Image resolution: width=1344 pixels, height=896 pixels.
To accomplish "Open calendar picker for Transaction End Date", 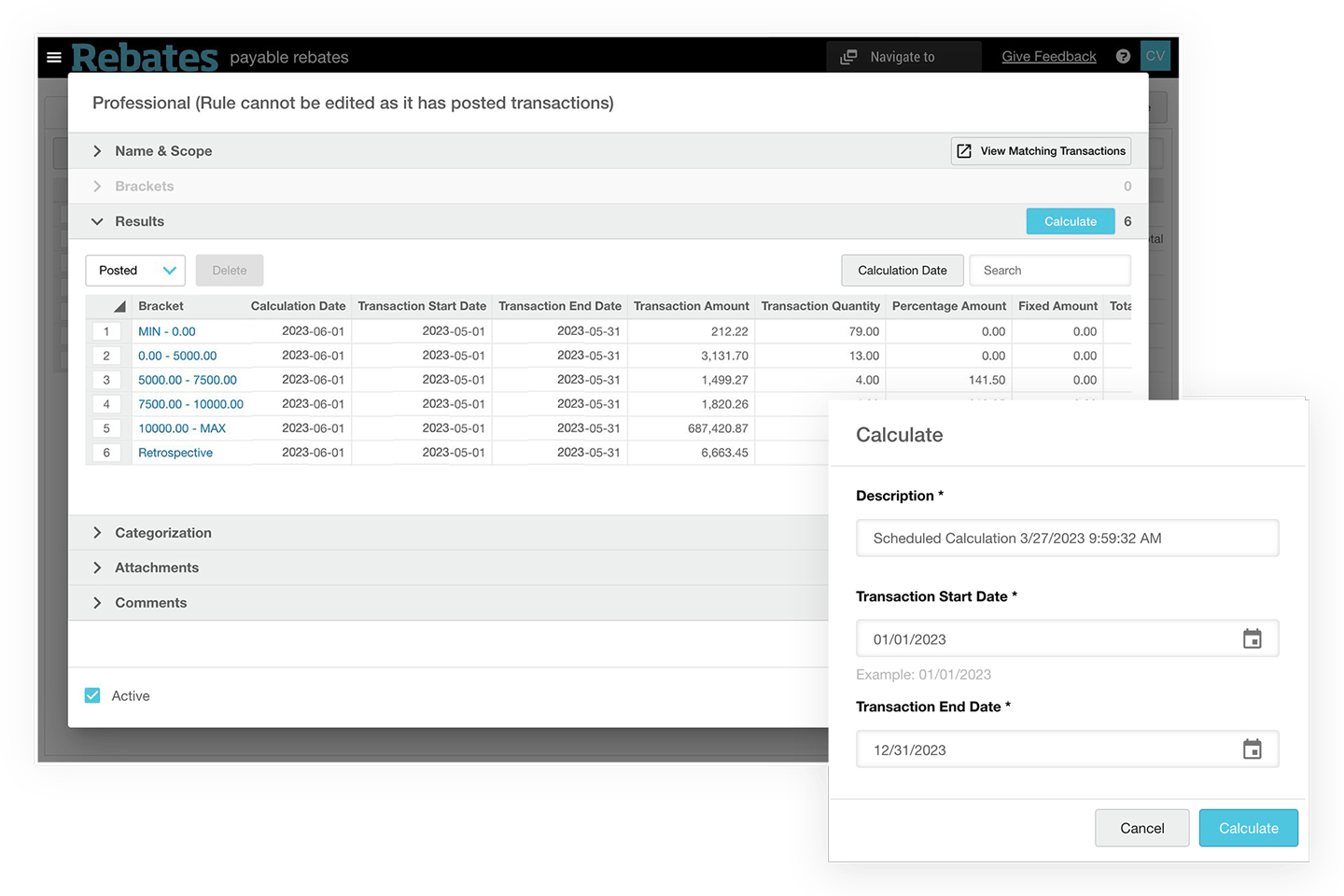I will point(1253,749).
